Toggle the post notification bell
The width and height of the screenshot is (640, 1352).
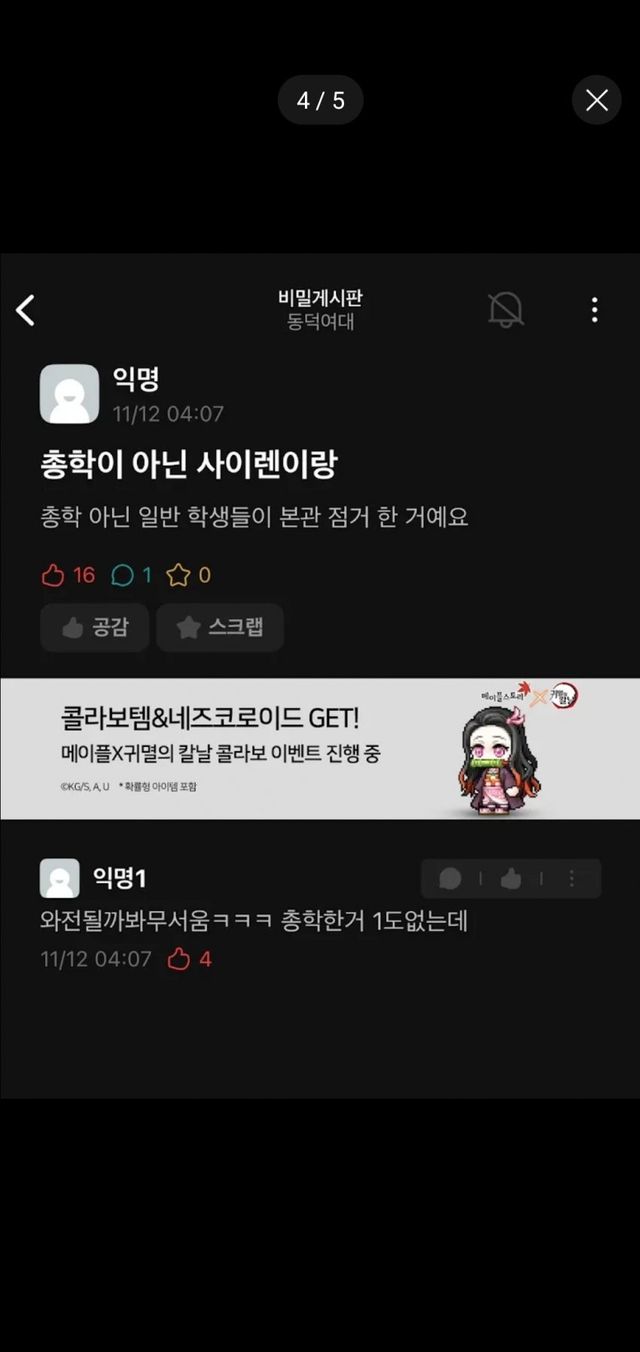[x=506, y=310]
